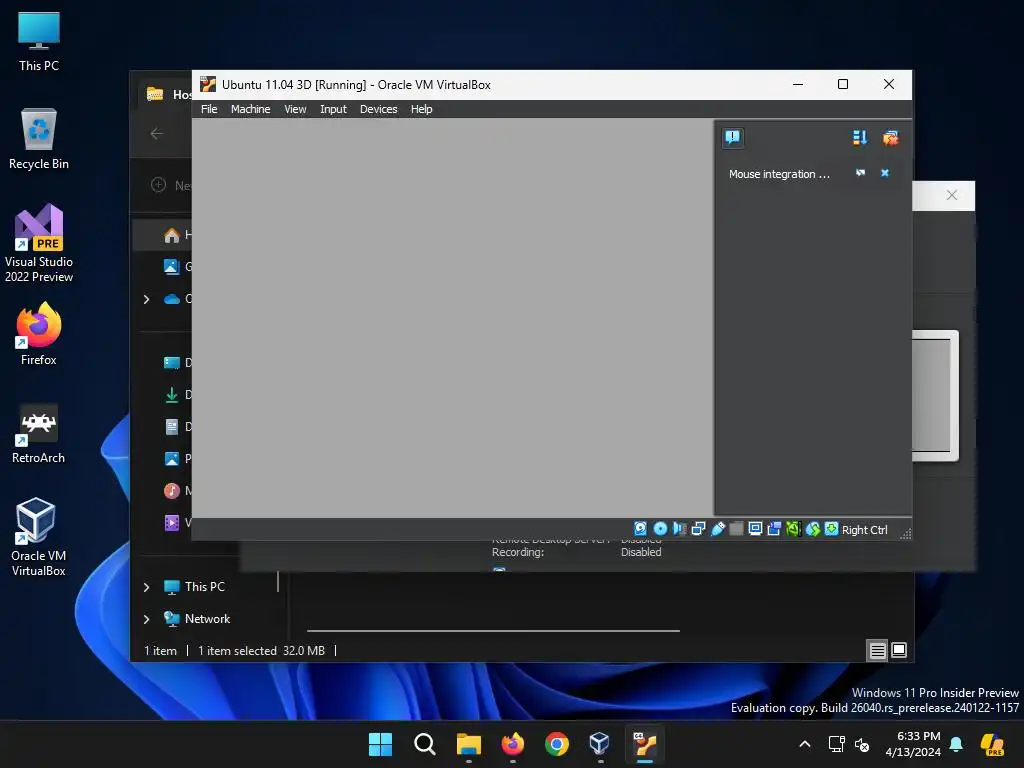
Task: Select Visual Studio 2022 Preview desktop icon
Action: (x=39, y=243)
